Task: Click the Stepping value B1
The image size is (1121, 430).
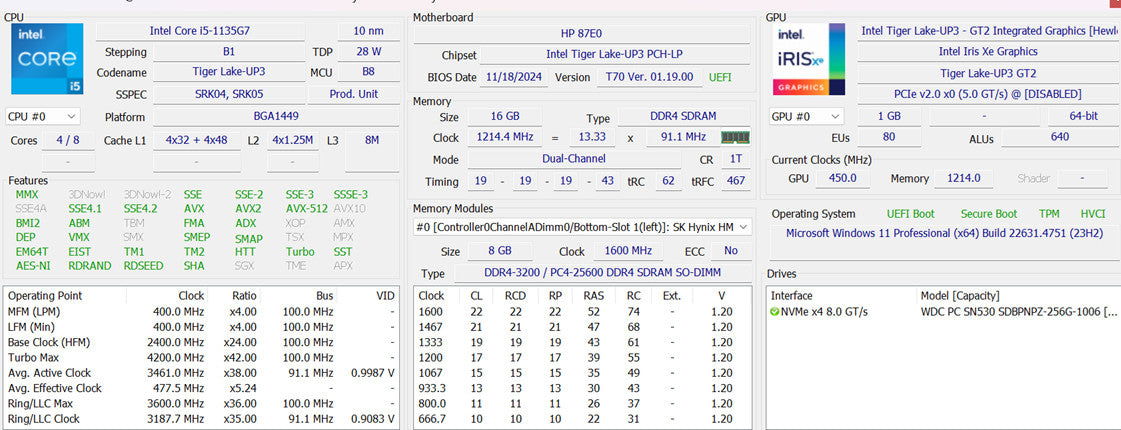Action: click(229, 52)
